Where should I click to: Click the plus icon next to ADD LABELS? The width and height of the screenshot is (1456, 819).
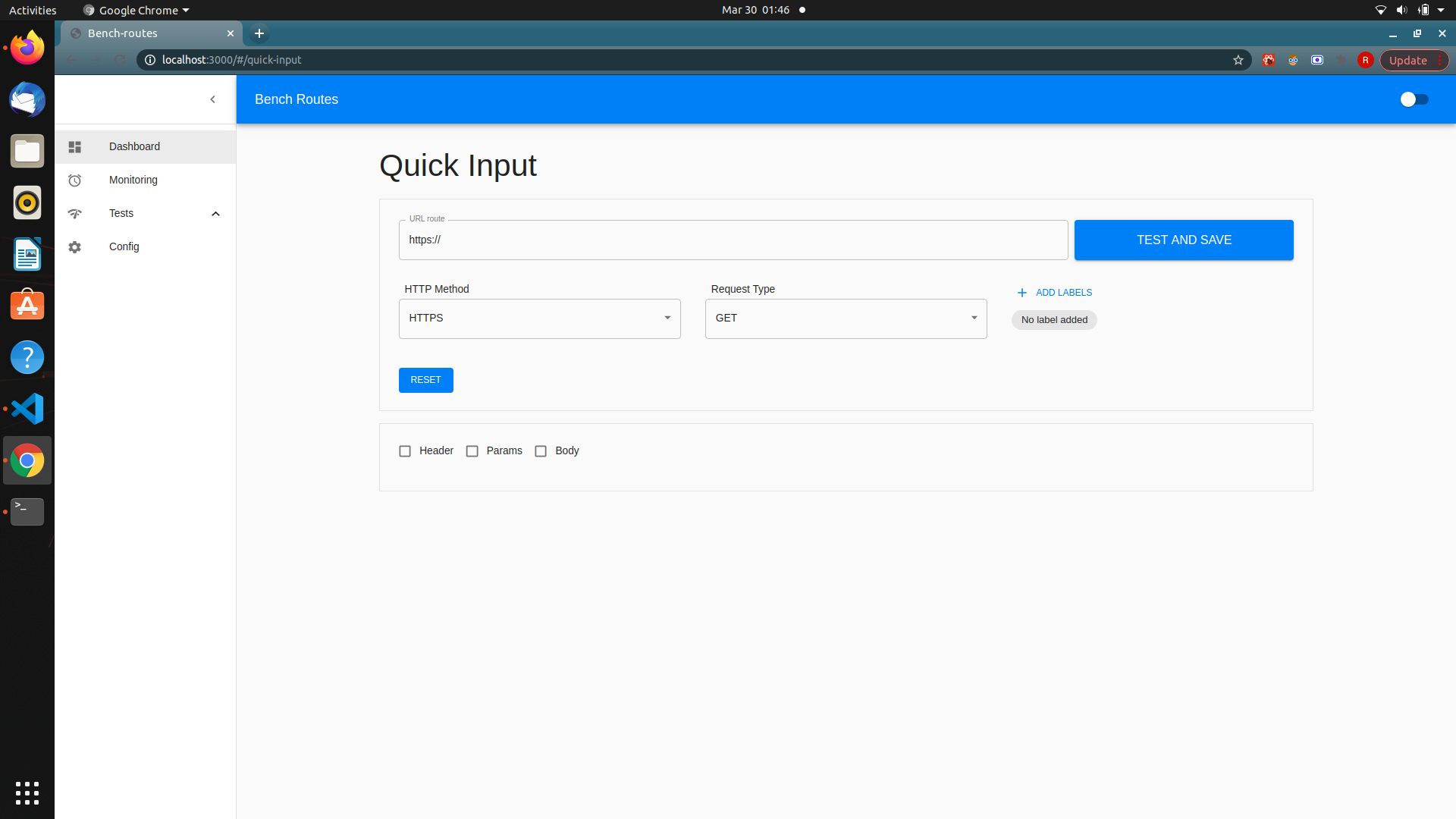[1022, 292]
